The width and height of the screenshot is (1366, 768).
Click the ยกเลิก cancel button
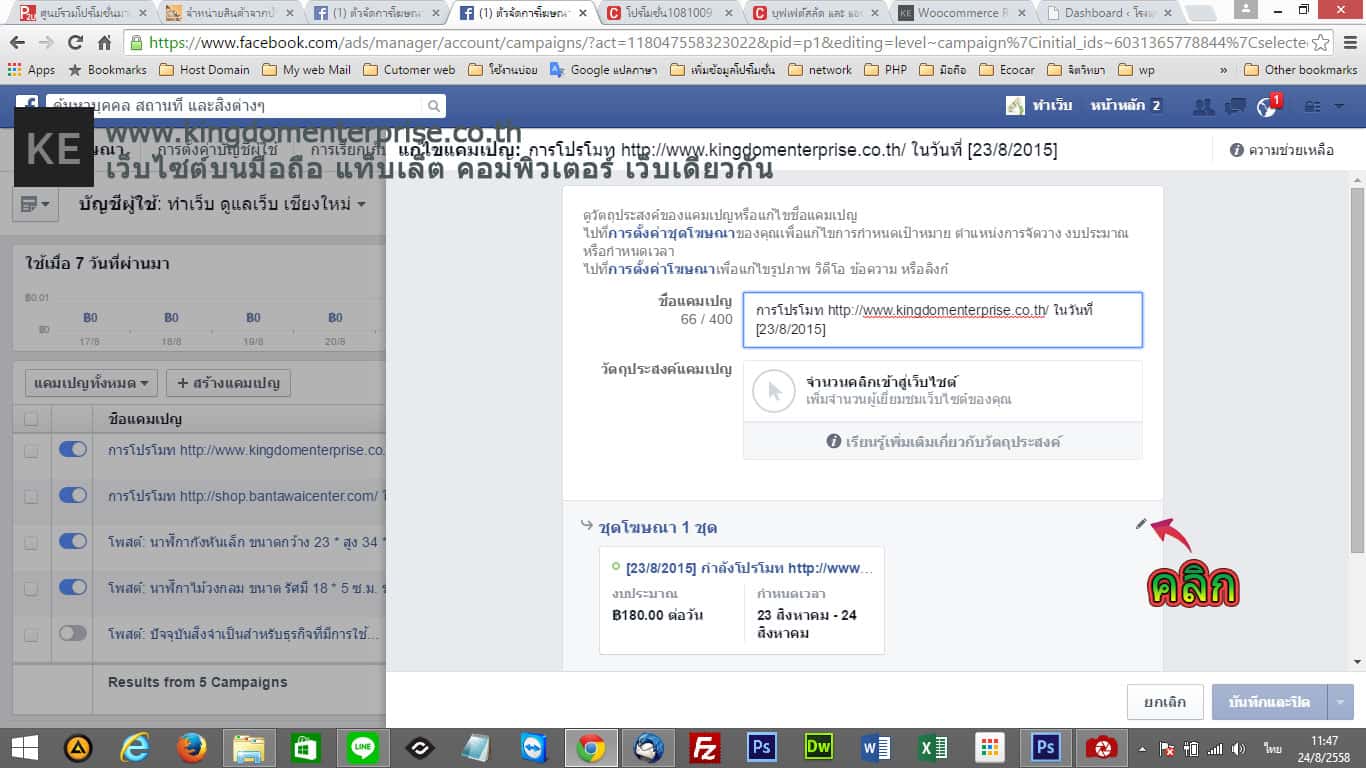tap(1164, 702)
